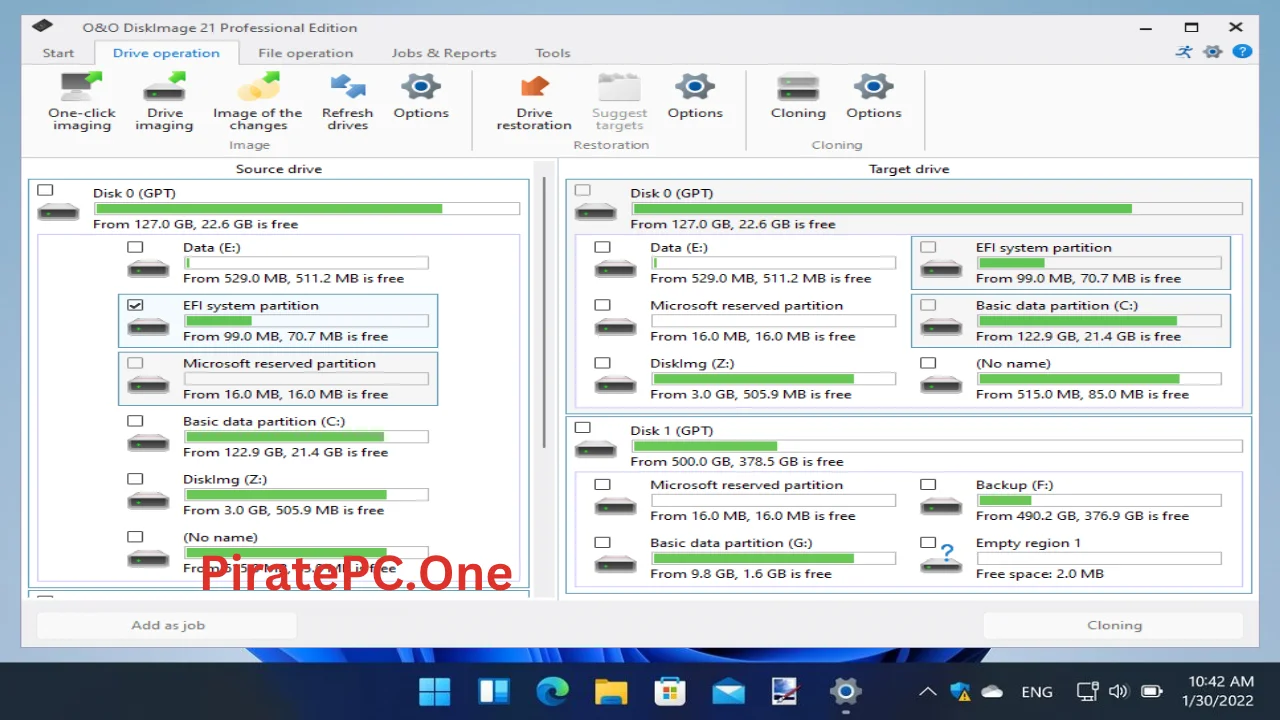
Task: Open Microsoft Store from taskbar
Action: click(x=669, y=691)
